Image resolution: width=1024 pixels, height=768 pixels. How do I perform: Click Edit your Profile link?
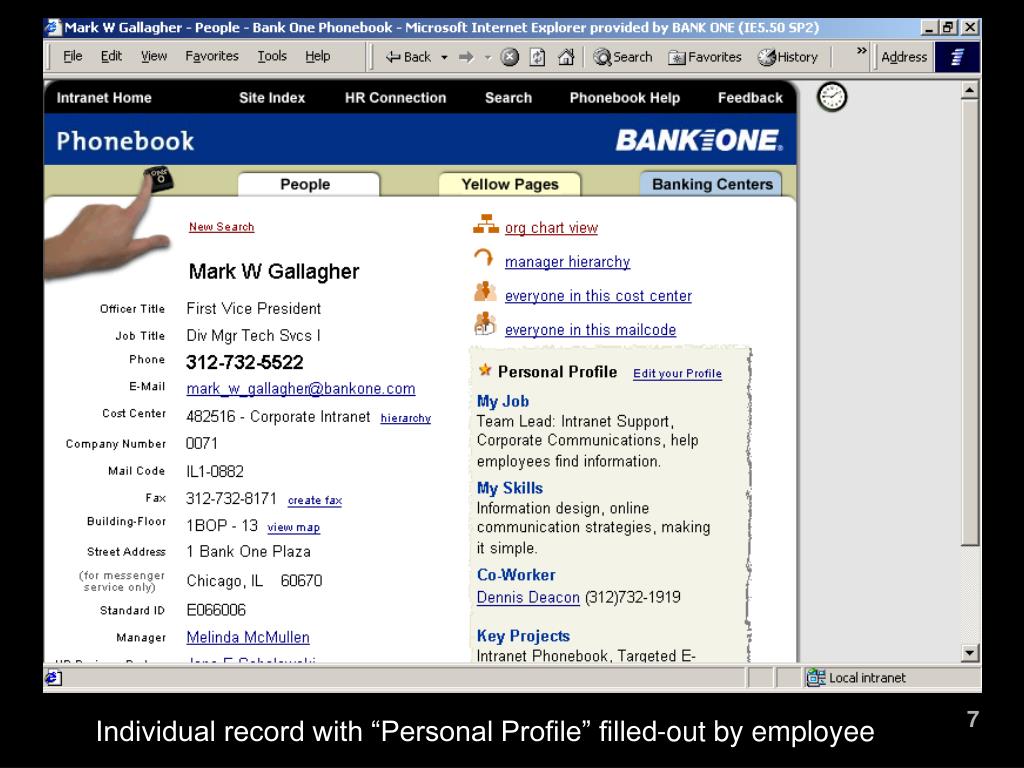pos(677,374)
